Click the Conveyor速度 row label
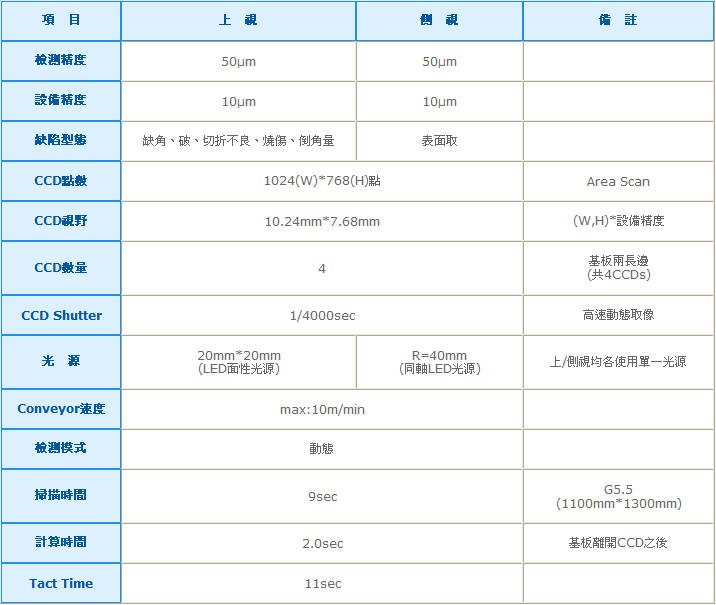 pyautogui.click(x=61, y=409)
